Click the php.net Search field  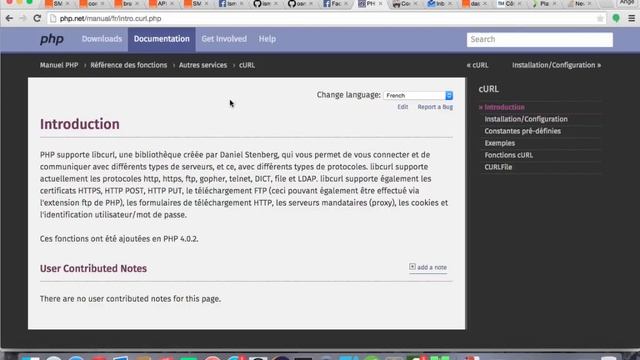[x=540, y=40]
